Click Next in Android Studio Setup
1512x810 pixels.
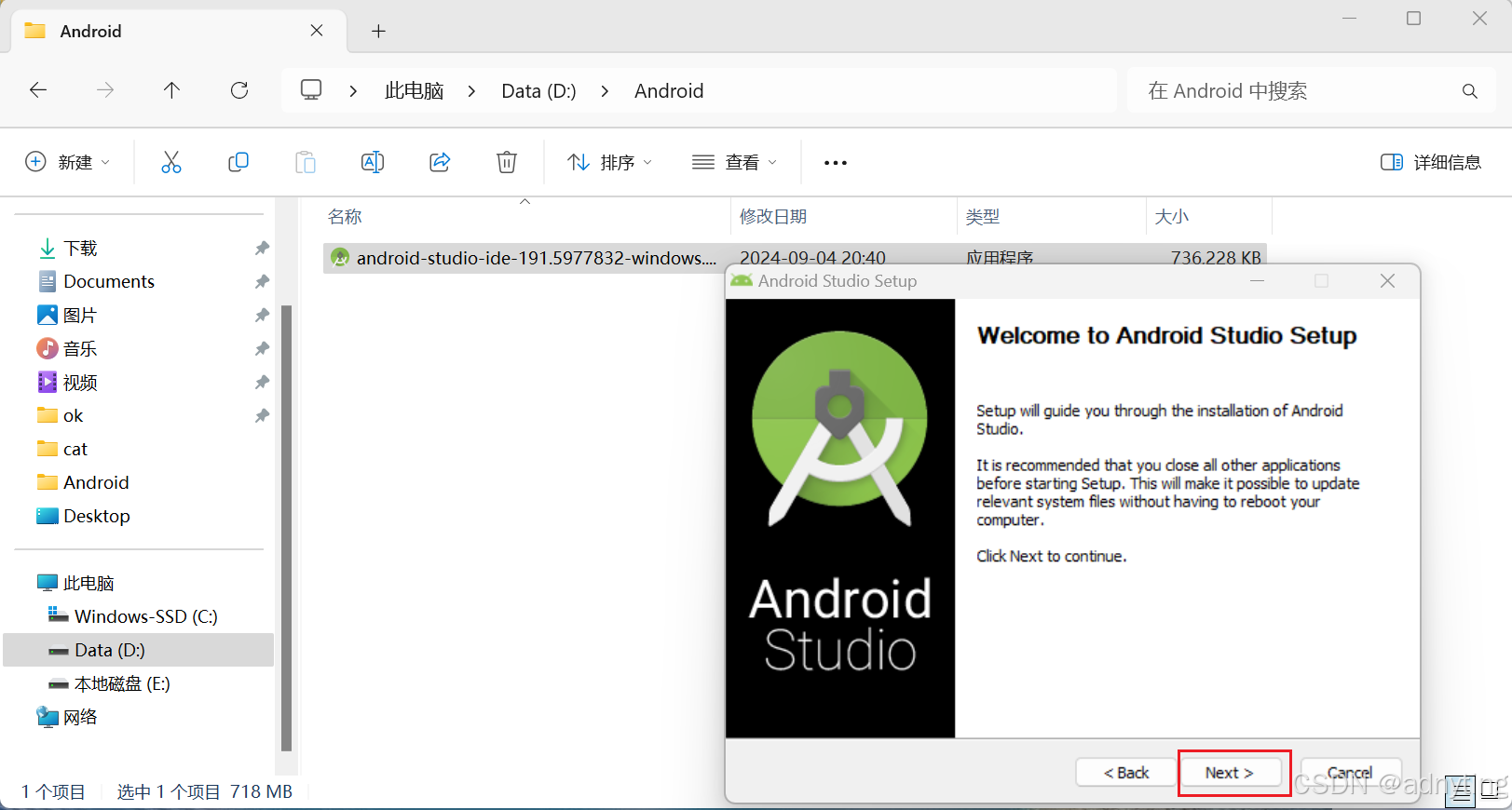coord(1230,773)
